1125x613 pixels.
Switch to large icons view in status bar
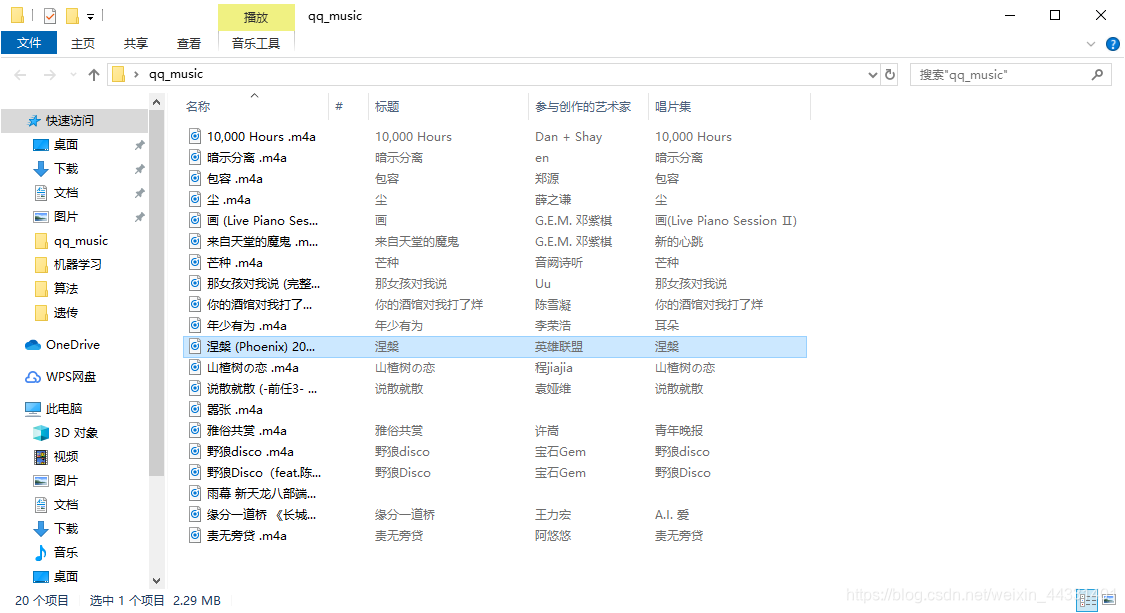tap(1109, 600)
